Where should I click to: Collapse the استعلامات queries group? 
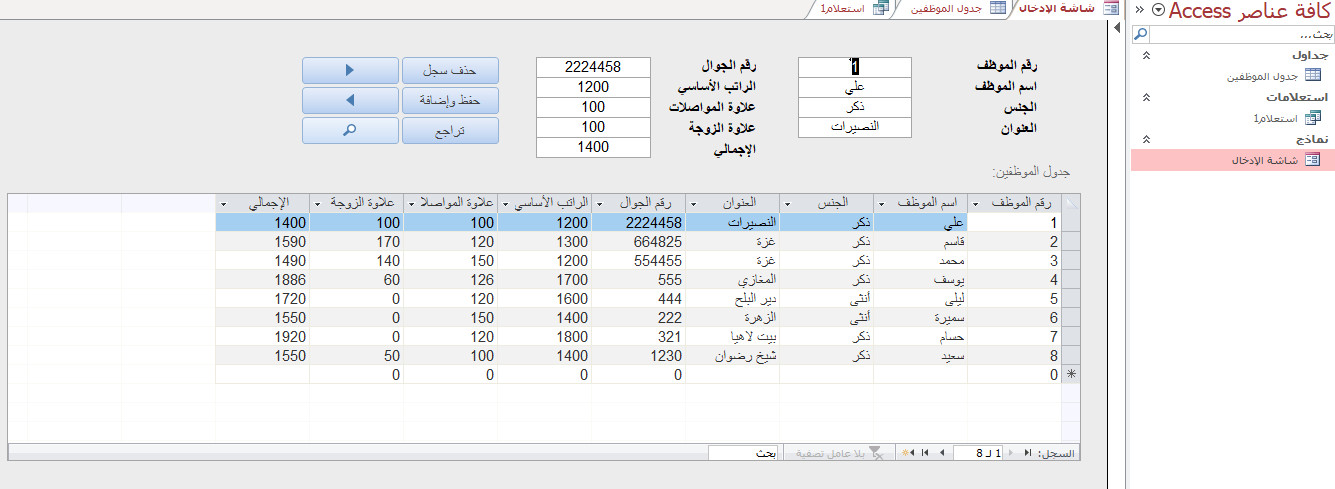point(1146,97)
